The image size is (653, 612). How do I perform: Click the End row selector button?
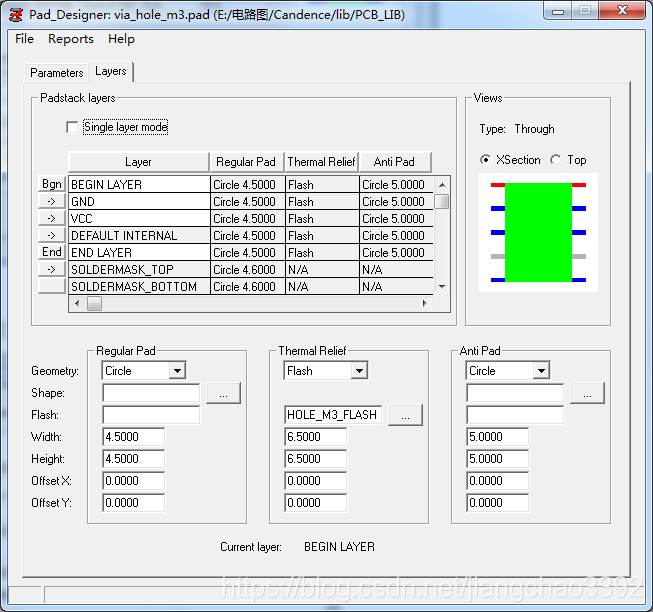(52, 252)
